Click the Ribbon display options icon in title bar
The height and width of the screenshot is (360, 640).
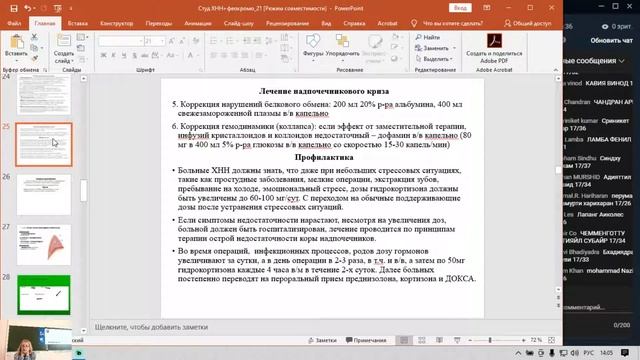[487, 8]
